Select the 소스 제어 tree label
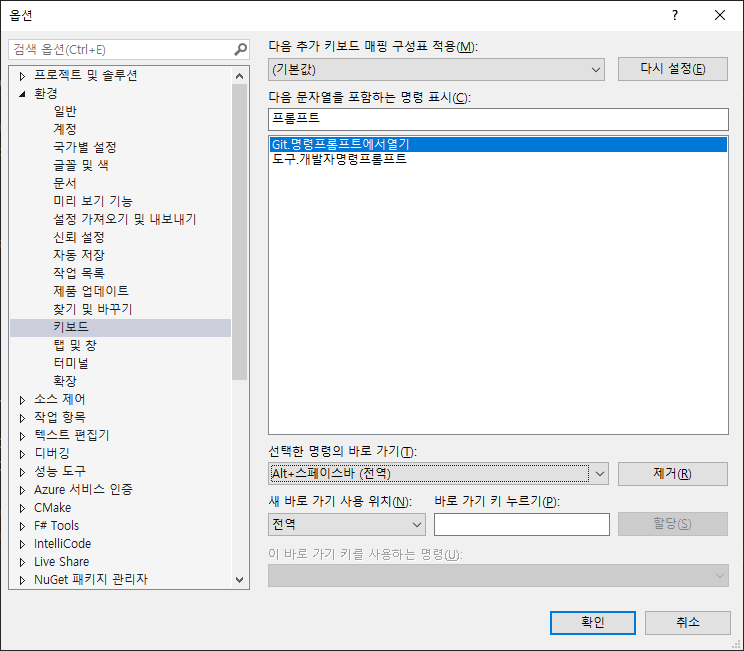This screenshot has height=651, width=744. click(59, 400)
